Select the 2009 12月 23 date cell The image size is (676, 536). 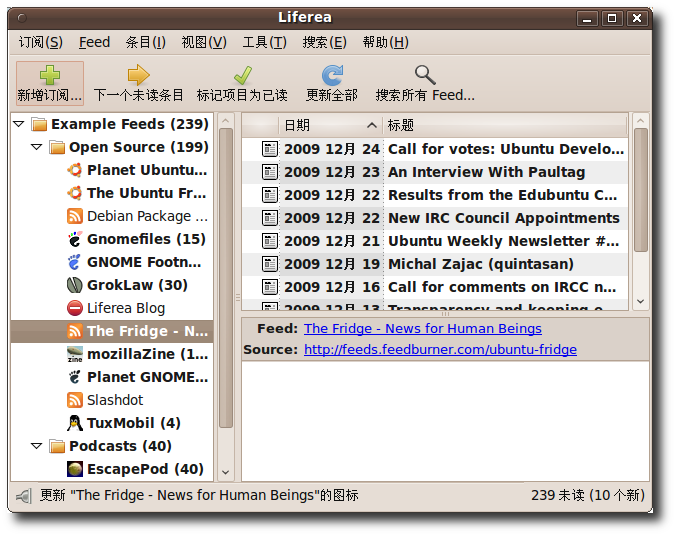click(x=332, y=172)
